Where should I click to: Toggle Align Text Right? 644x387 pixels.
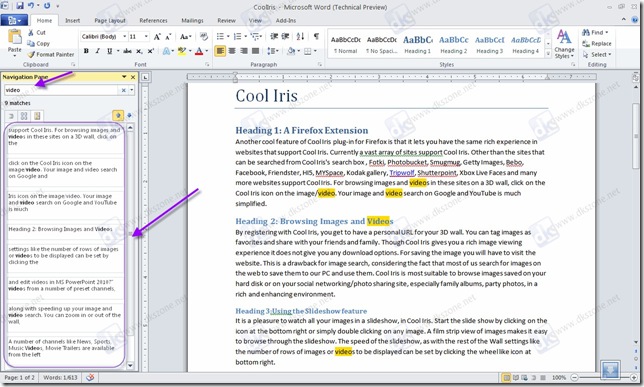point(244,51)
